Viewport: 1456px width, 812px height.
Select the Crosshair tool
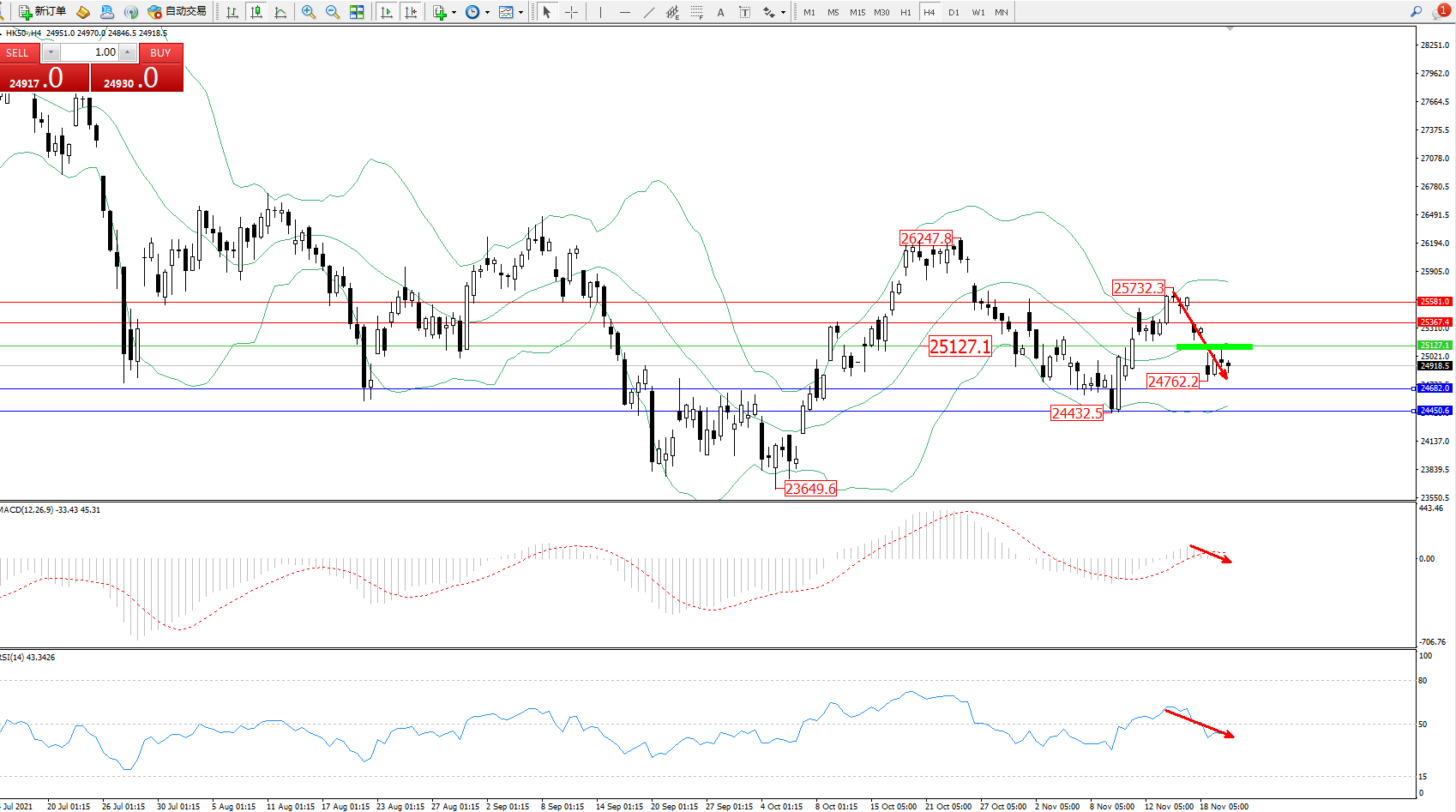pyautogui.click(x=571, y=12)
